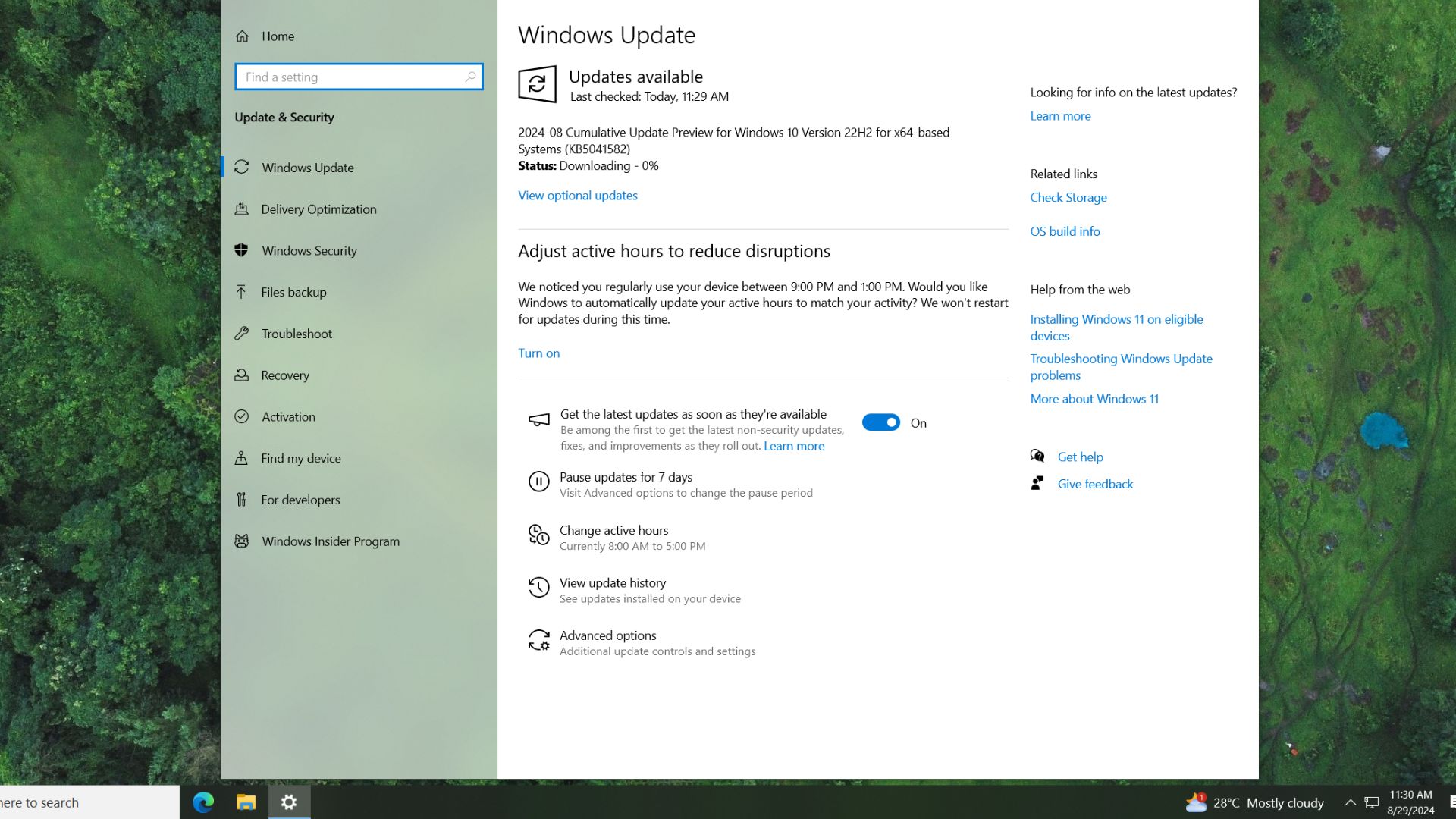The width and height of the screenshot is (1456, 819).
Task: Click the Files backup arrow icon
Action: tap(241, 292)
